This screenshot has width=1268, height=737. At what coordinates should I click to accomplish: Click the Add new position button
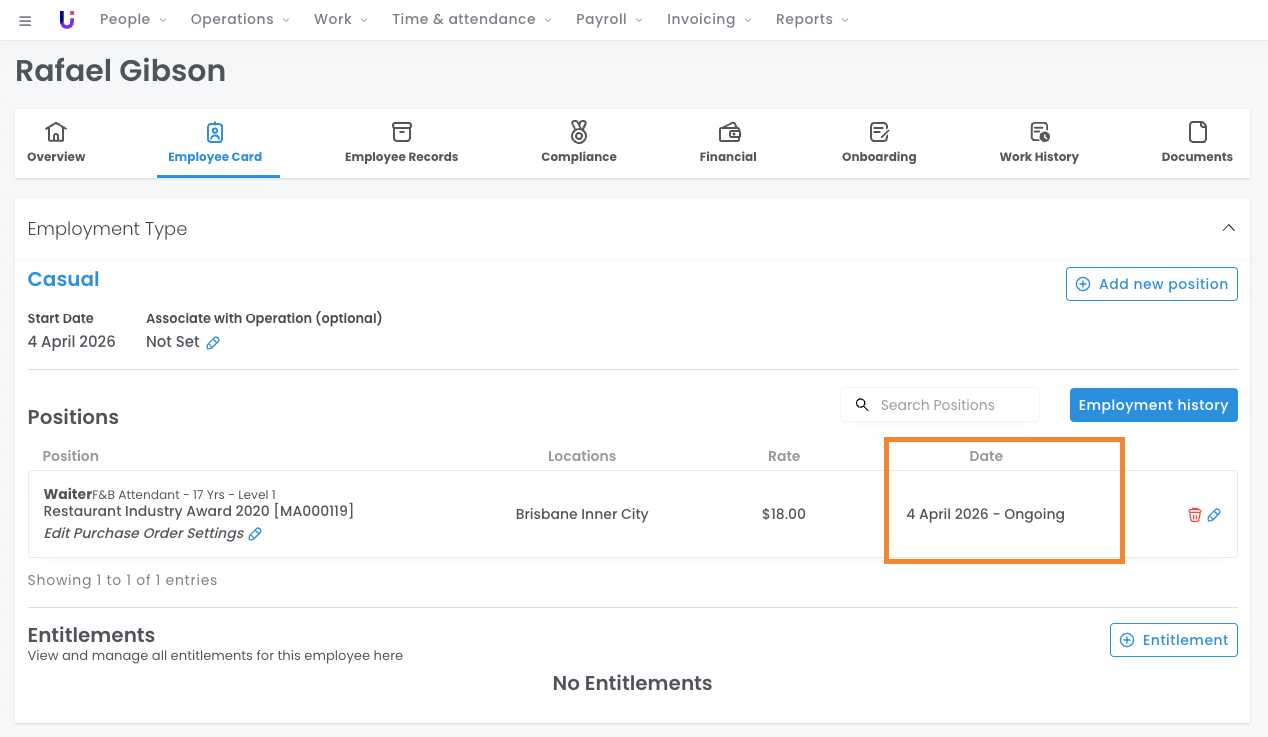(x=1151, y=284)
